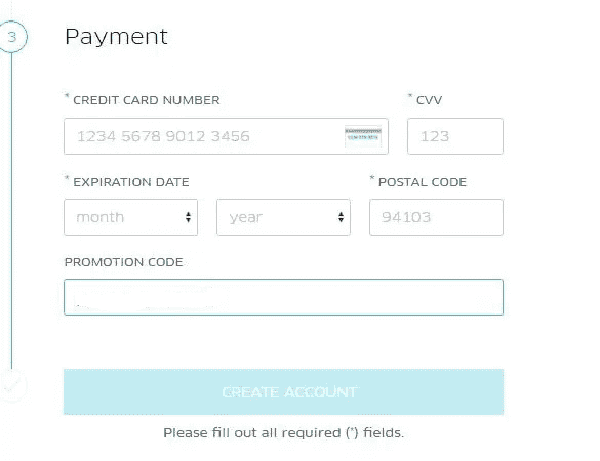Click the Expiration Date label
This screenshot has width=600, height=461.
[x=131, y=182]
